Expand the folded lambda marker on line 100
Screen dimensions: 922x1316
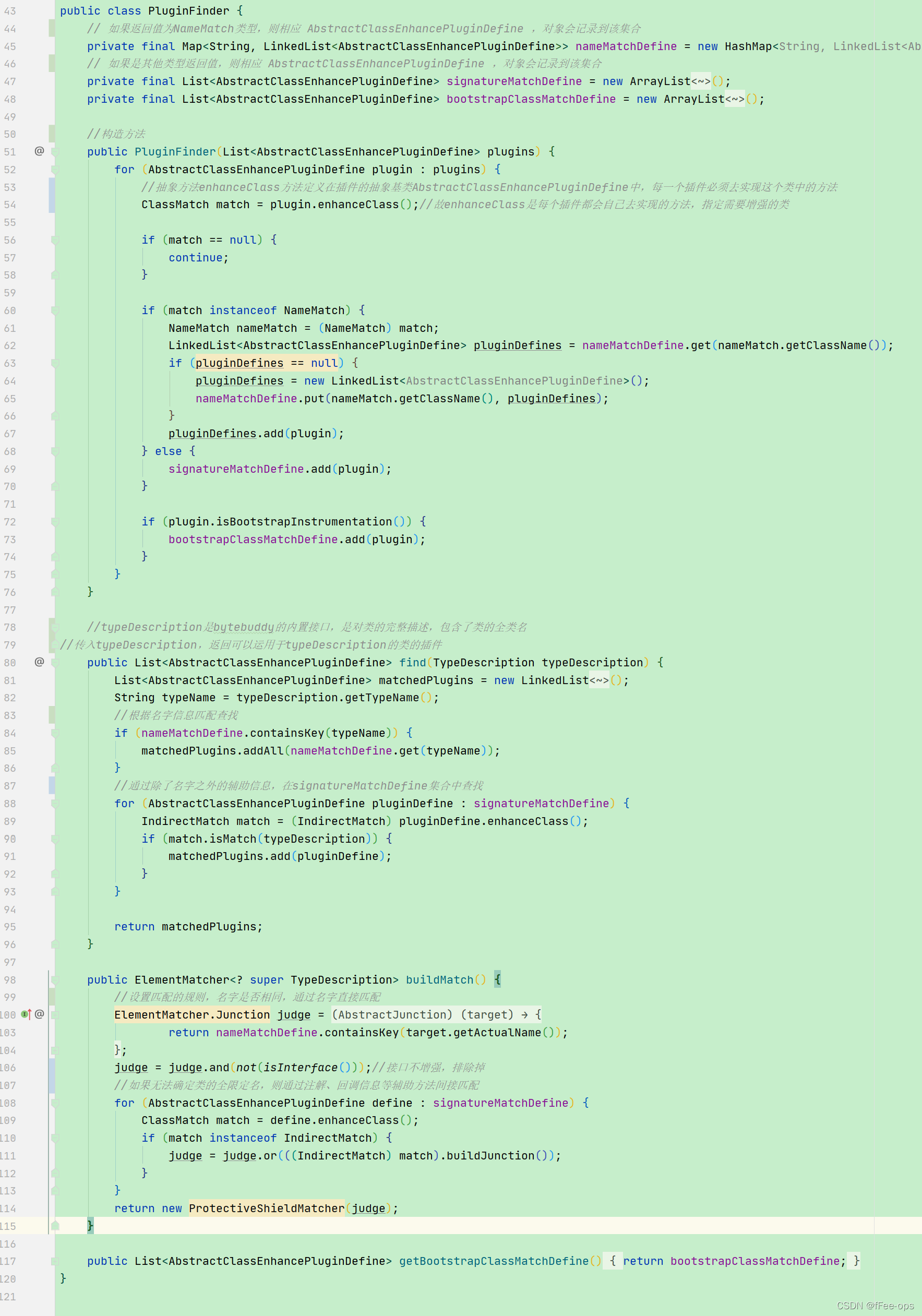tap(55, 1014)
